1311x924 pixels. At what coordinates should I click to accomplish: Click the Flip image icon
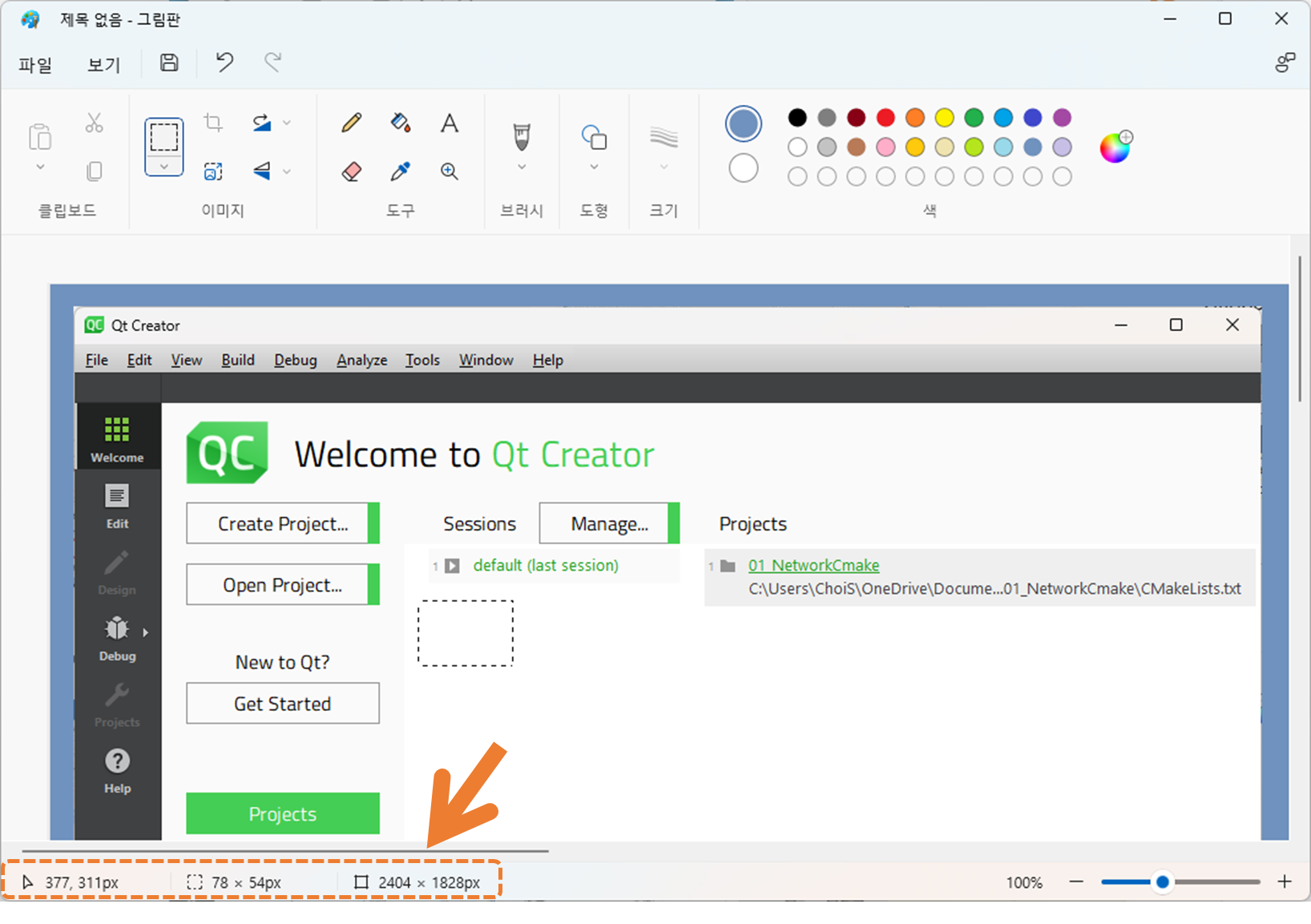pyautogui.click(x=262, y=171)
